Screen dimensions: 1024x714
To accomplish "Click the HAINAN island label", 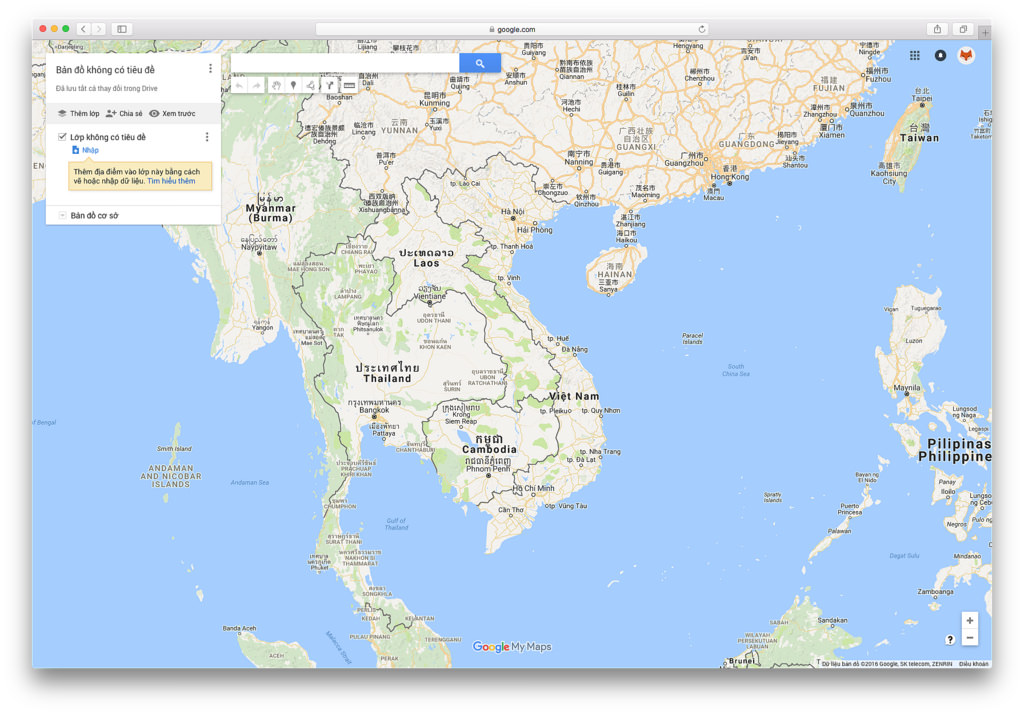I will [x=615, y=274].
